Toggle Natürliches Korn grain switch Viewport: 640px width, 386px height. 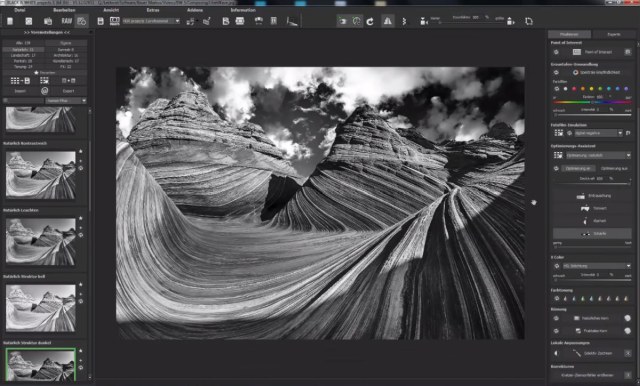(x=556, y=318)
